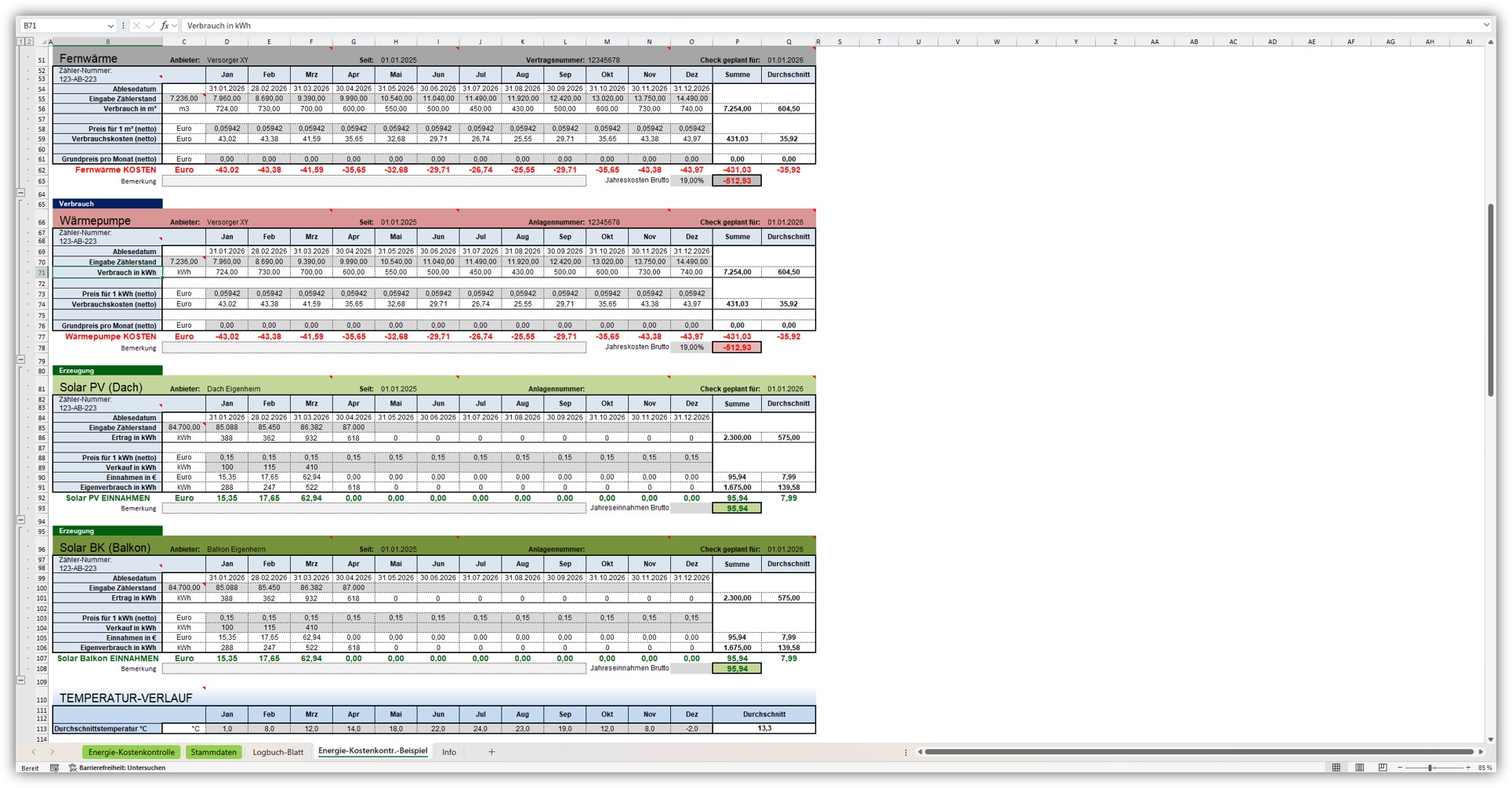This screenshot has height=788, width=1512.
Task: Click the Wärmepumpe Bemerkung input field
Action: 374,348
